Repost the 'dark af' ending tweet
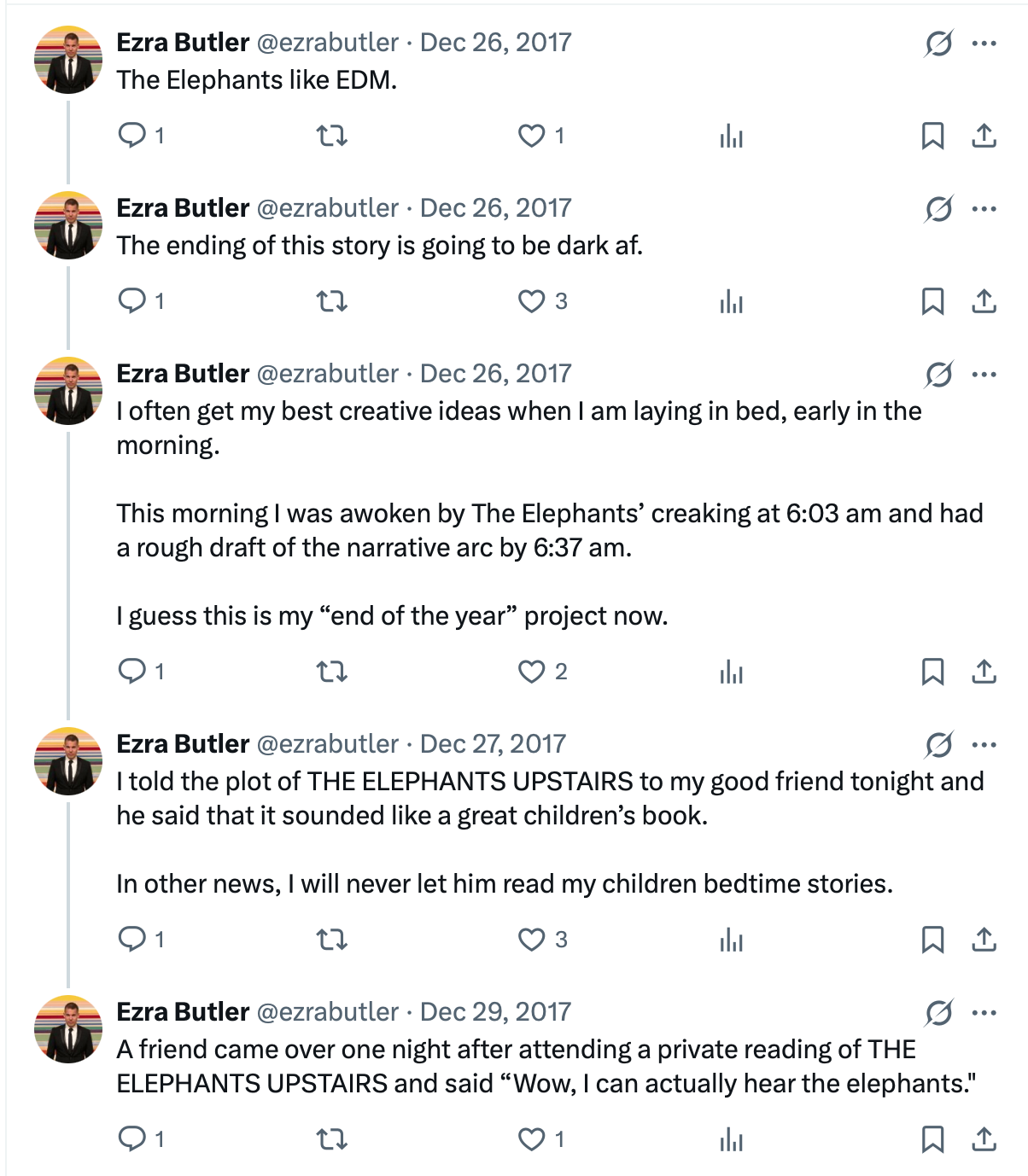 tap(332, 301)
